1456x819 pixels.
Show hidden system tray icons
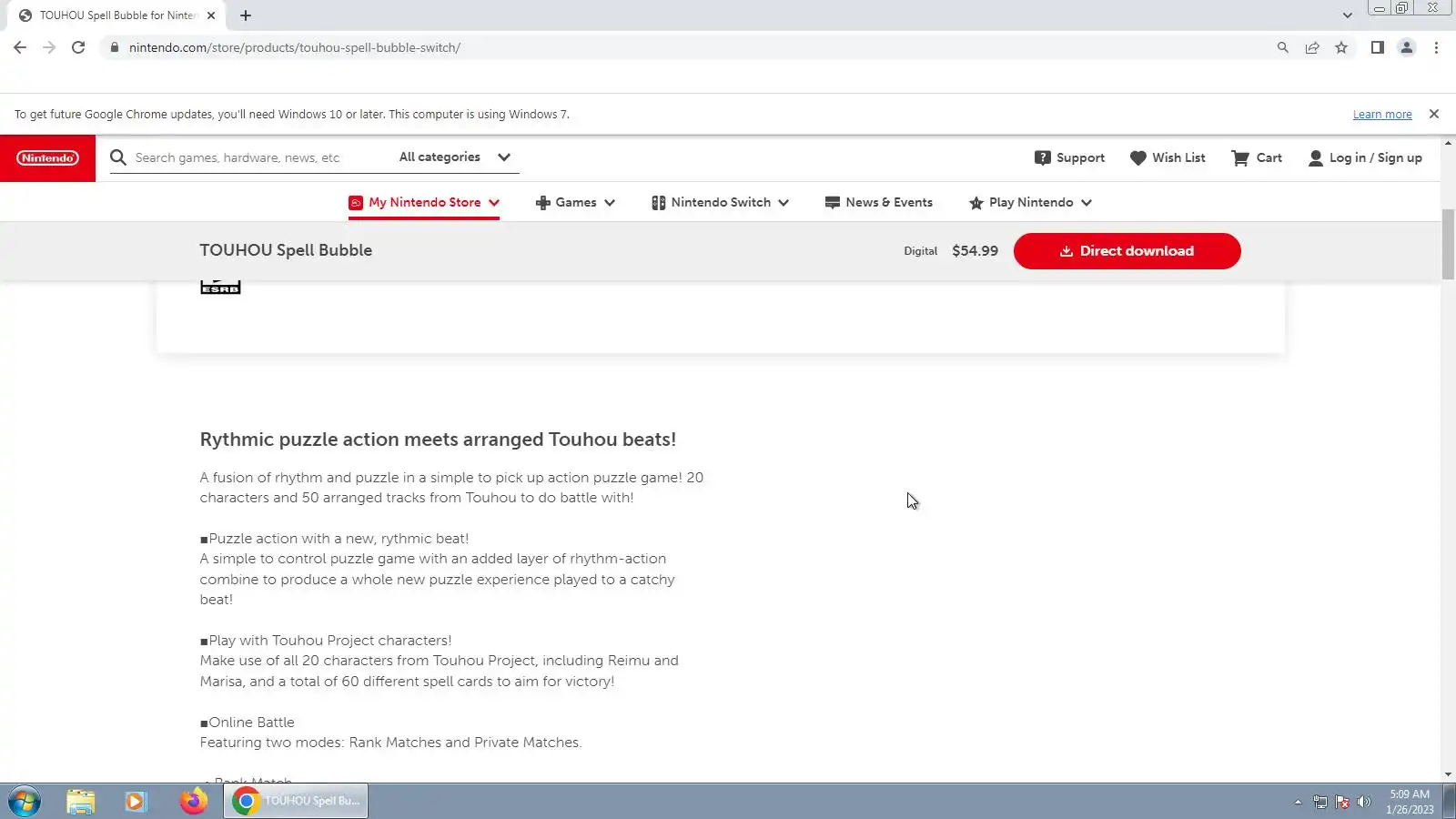pos(1298,802)
